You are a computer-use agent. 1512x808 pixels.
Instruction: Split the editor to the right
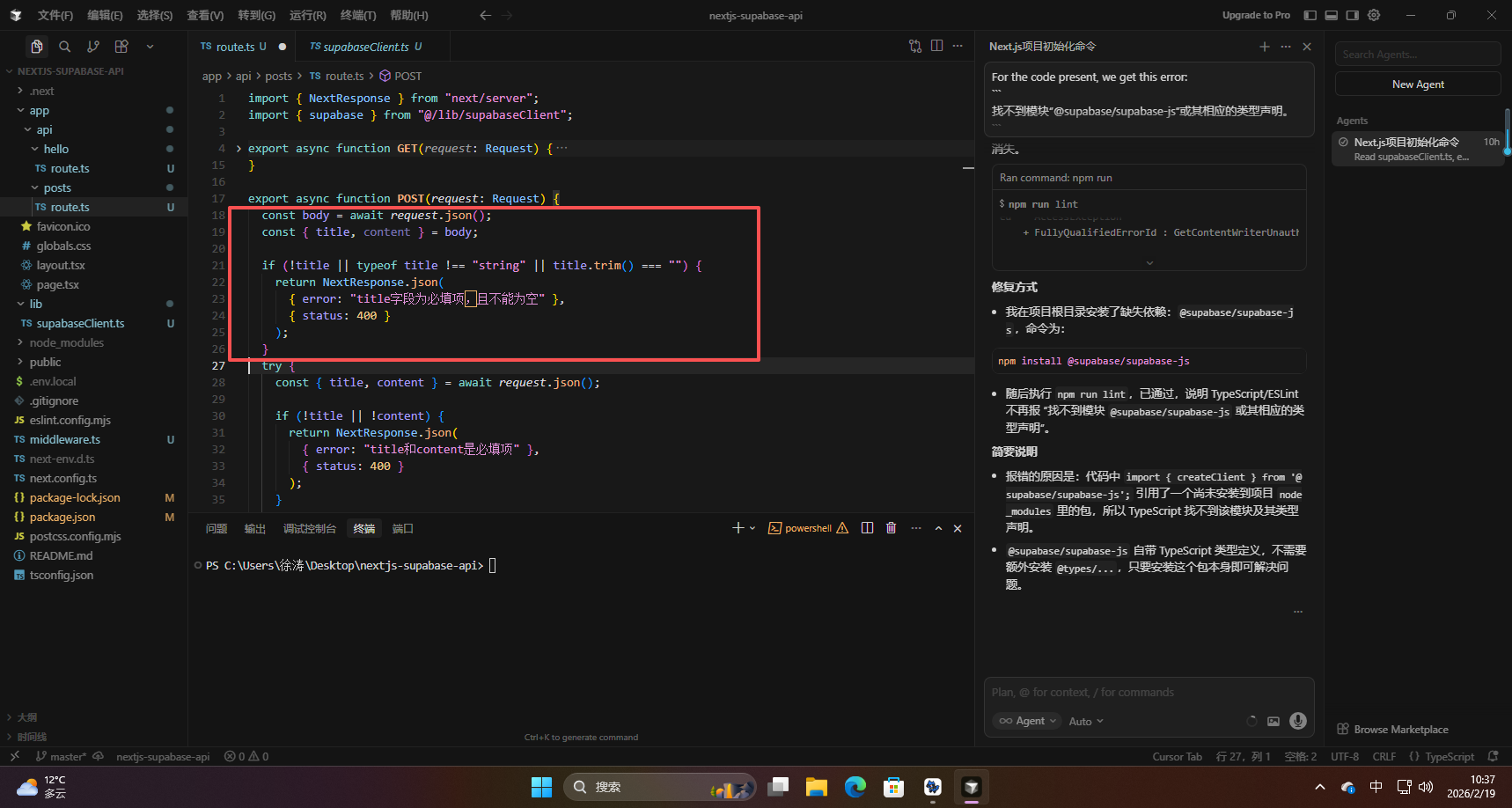click(x=936, y=46)
